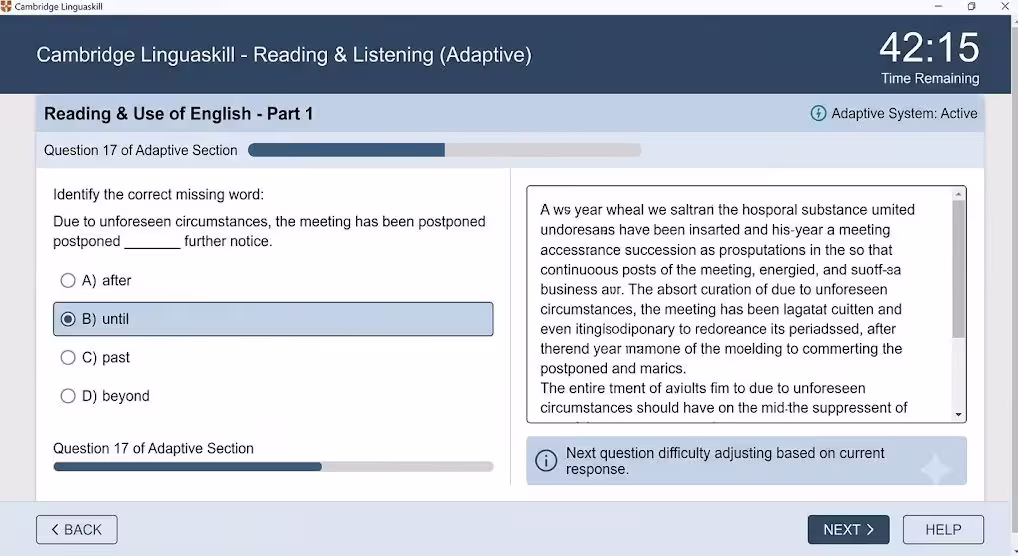Choose radio option C) past
Screen dimensions: 1018x556
[x=68, y=357]
